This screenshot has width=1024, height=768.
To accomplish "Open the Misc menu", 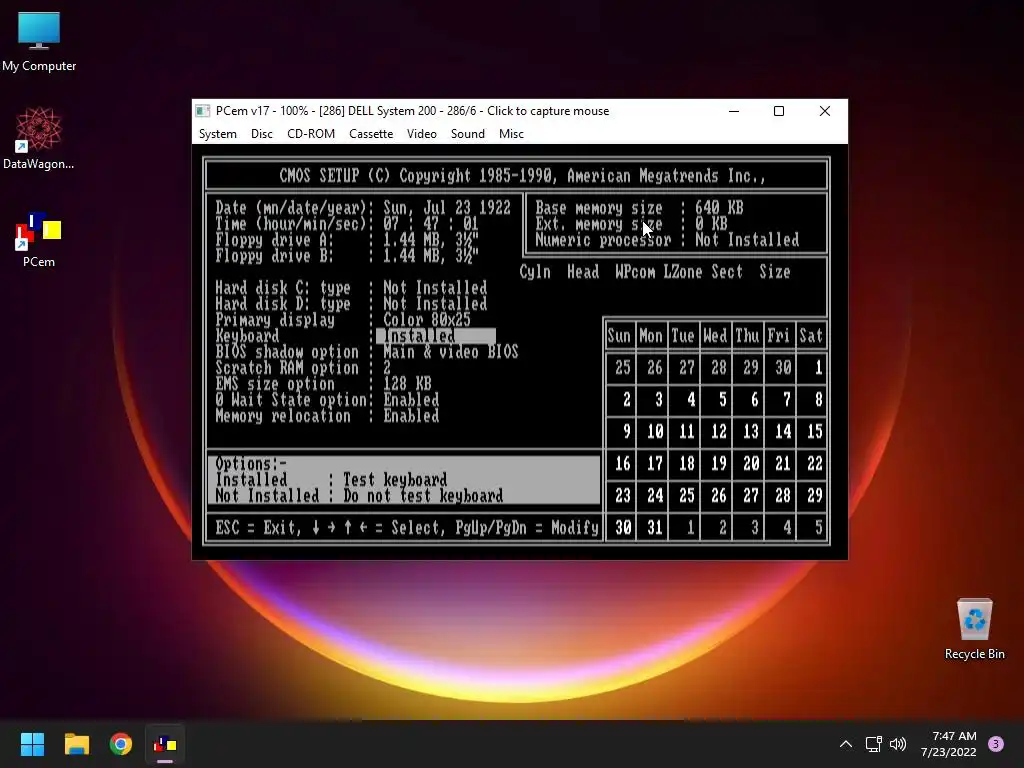I will tap(511, 134).
